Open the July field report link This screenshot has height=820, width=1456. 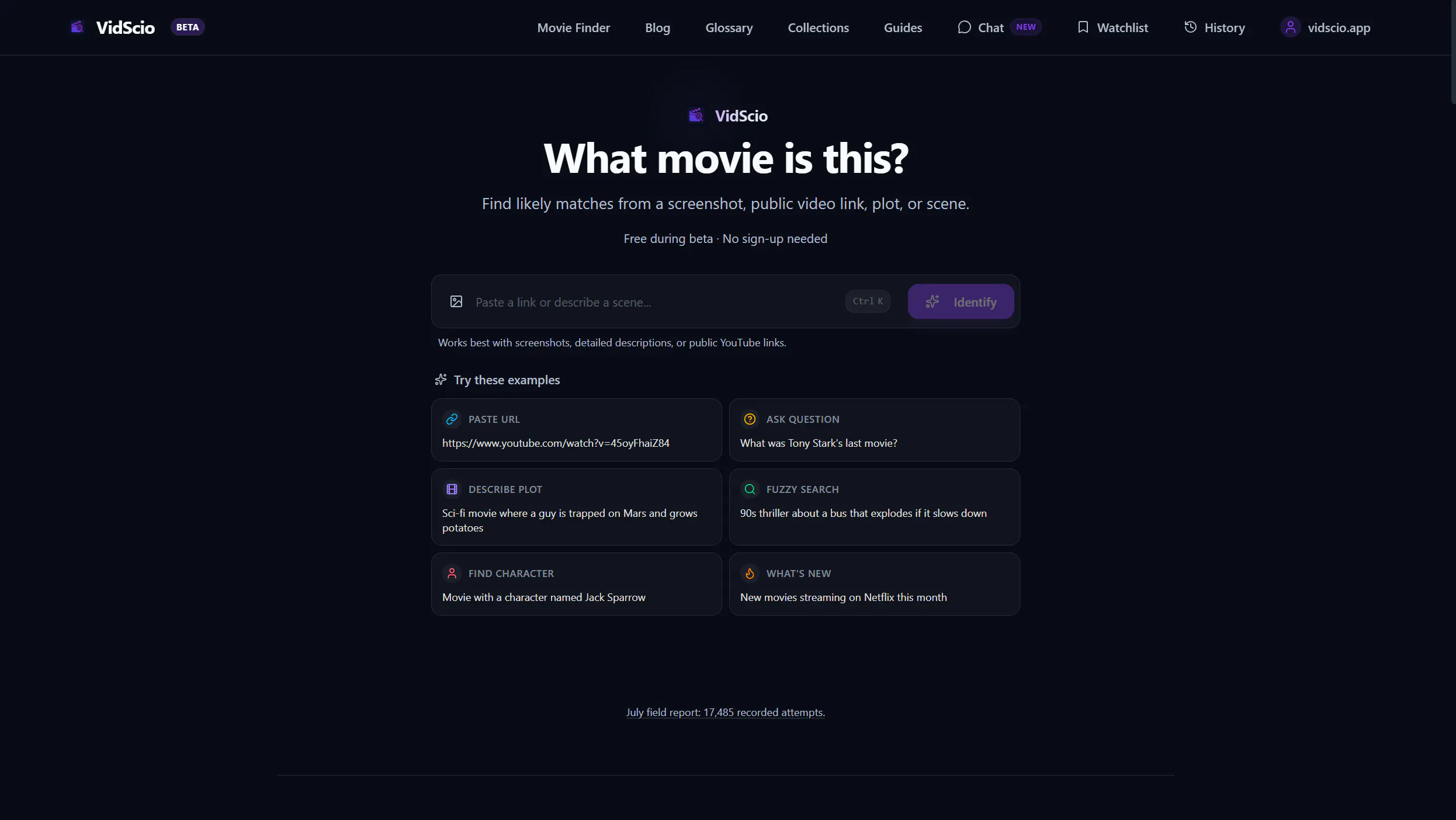(x=725, y=712)
